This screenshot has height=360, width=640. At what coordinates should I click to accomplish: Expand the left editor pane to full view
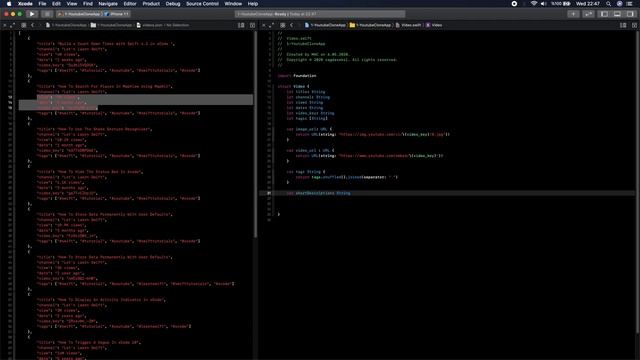point(12,25)
